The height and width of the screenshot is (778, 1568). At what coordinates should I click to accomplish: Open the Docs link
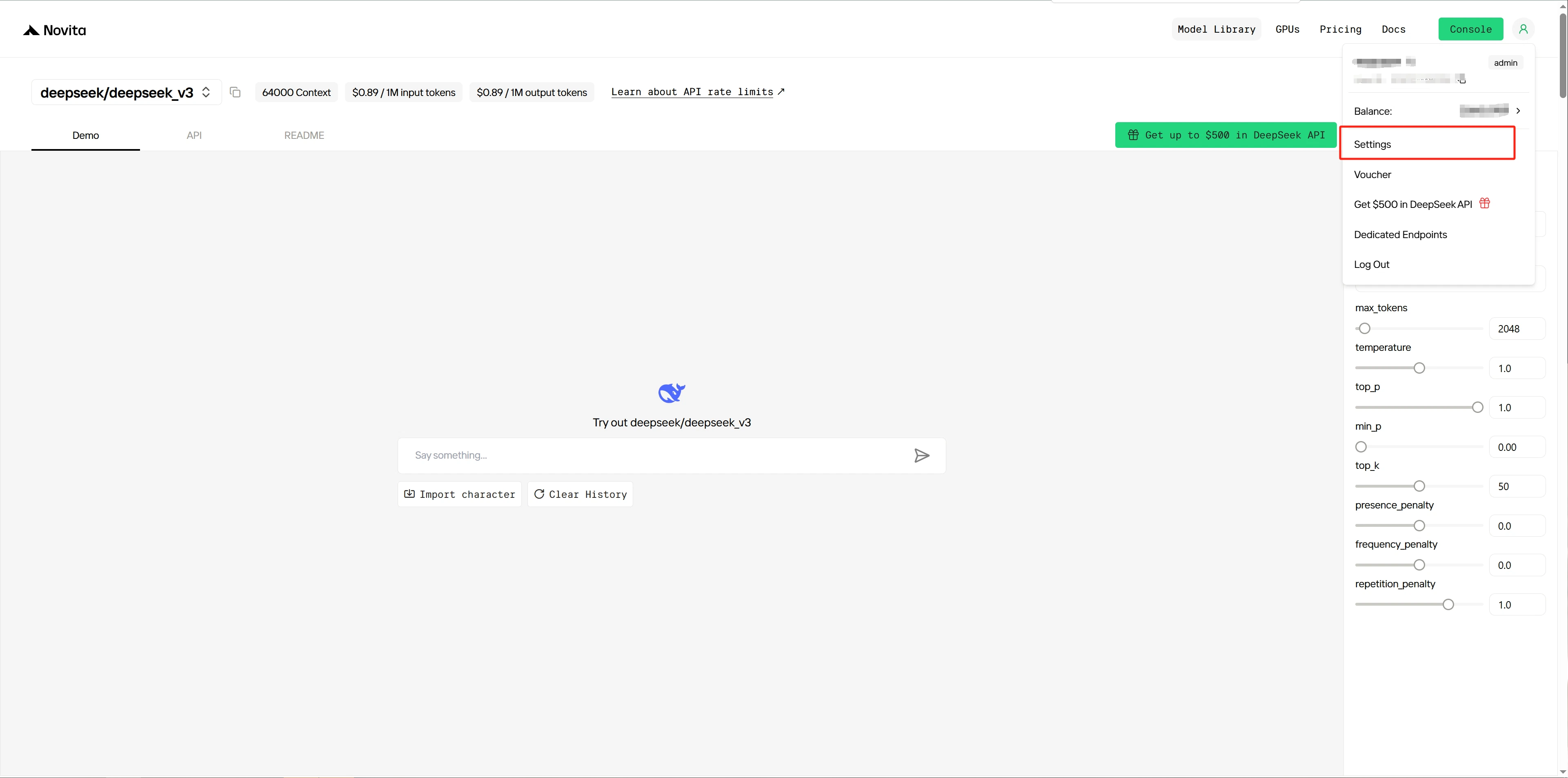point(1393,29)
